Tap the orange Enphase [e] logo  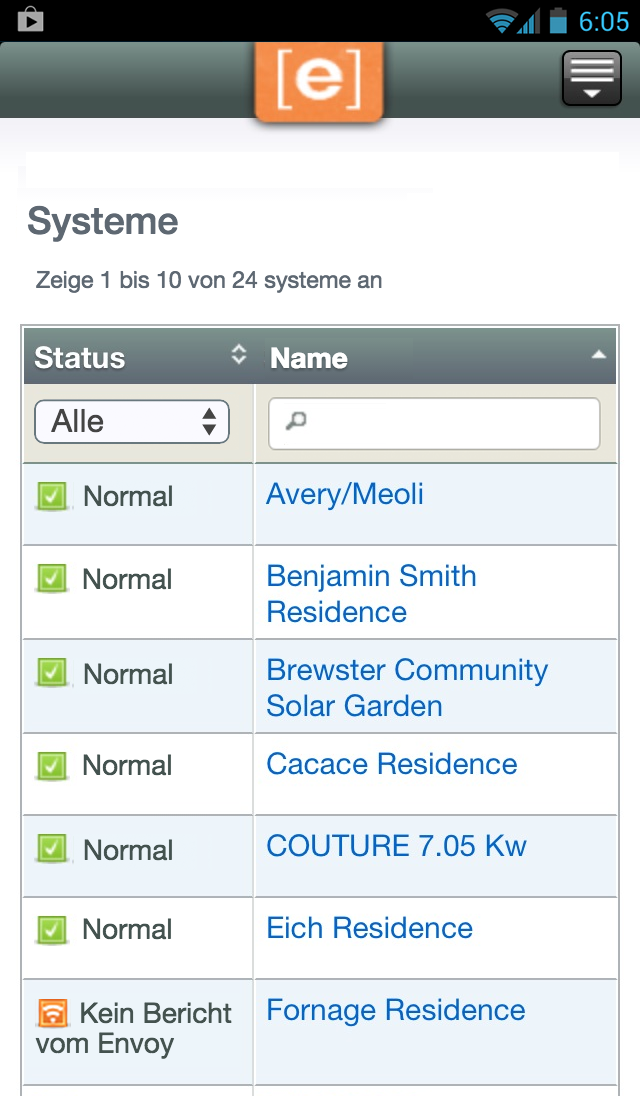click(319, 81)
